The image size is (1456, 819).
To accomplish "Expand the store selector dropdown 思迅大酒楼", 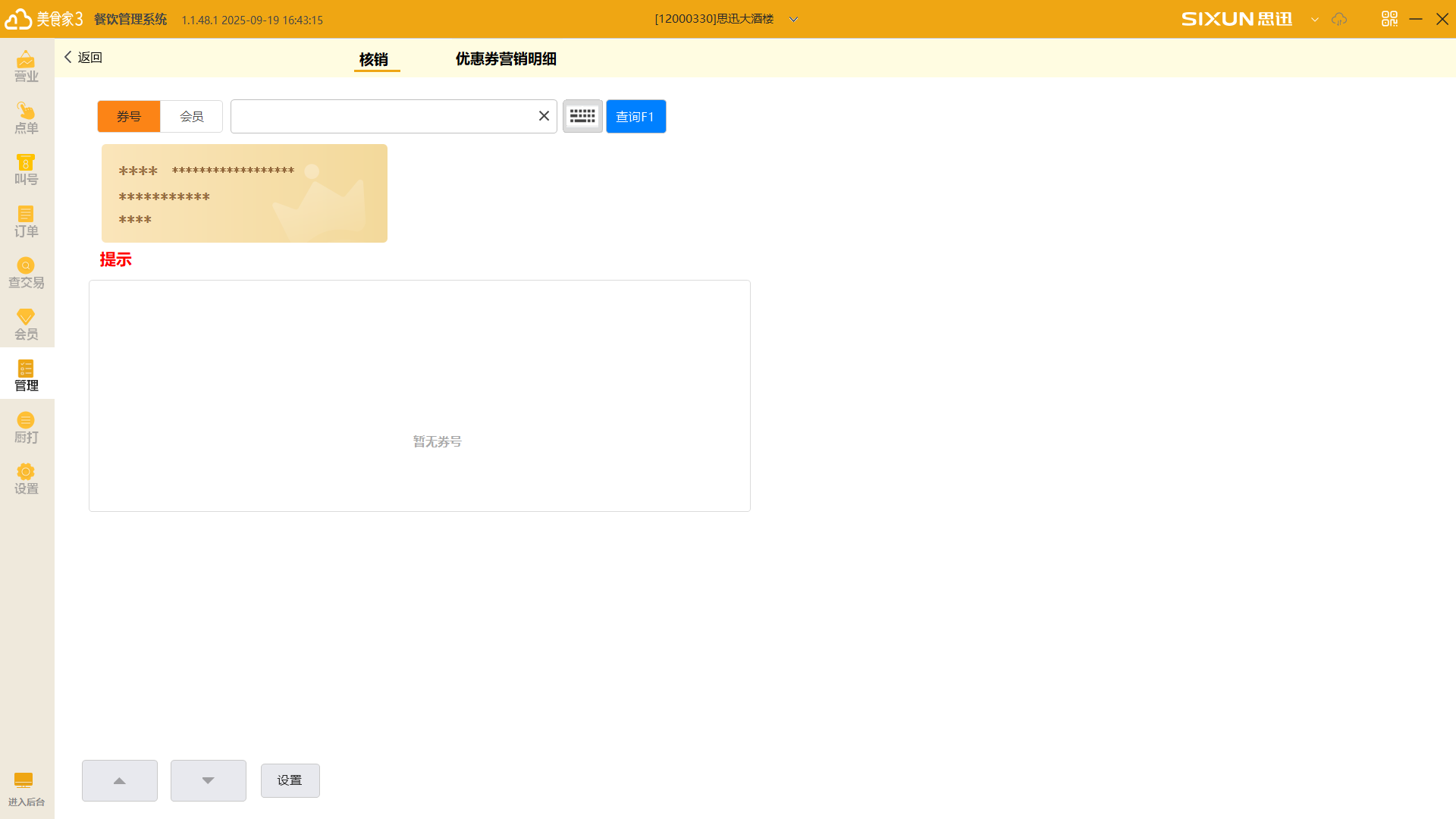I will (x=793, y=20).
